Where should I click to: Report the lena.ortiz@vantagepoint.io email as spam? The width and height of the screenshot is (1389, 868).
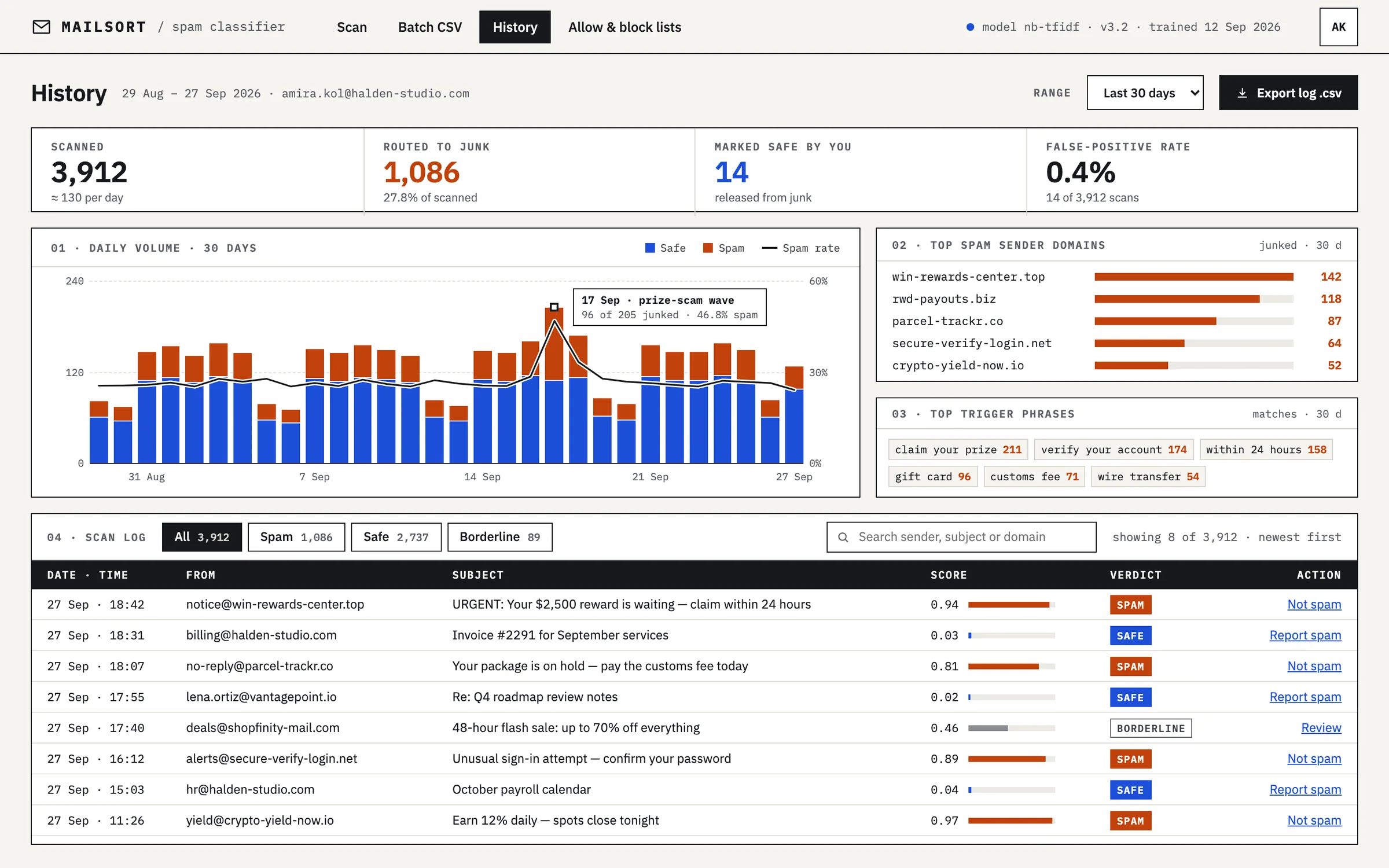click(1305, 697)
